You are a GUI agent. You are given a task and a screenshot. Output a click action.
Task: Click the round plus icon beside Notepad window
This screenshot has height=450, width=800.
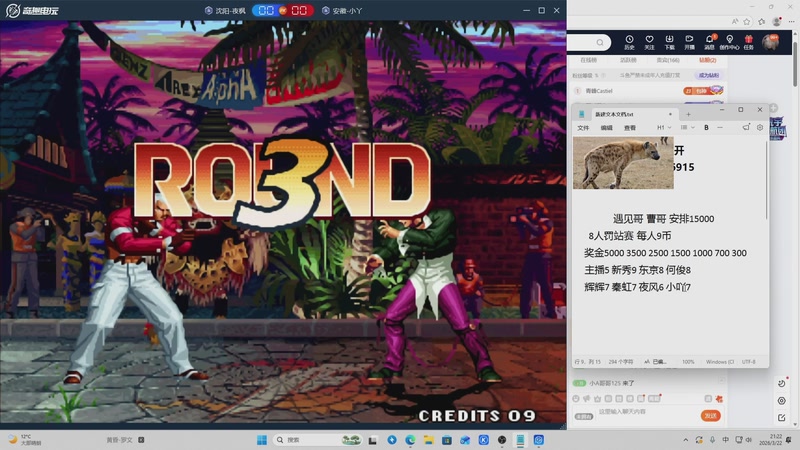[774, 108]
